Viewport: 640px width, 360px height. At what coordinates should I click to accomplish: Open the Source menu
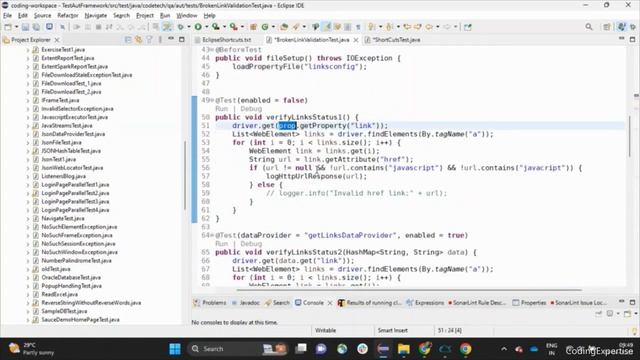pyautogui.click(x=42, y=16)
